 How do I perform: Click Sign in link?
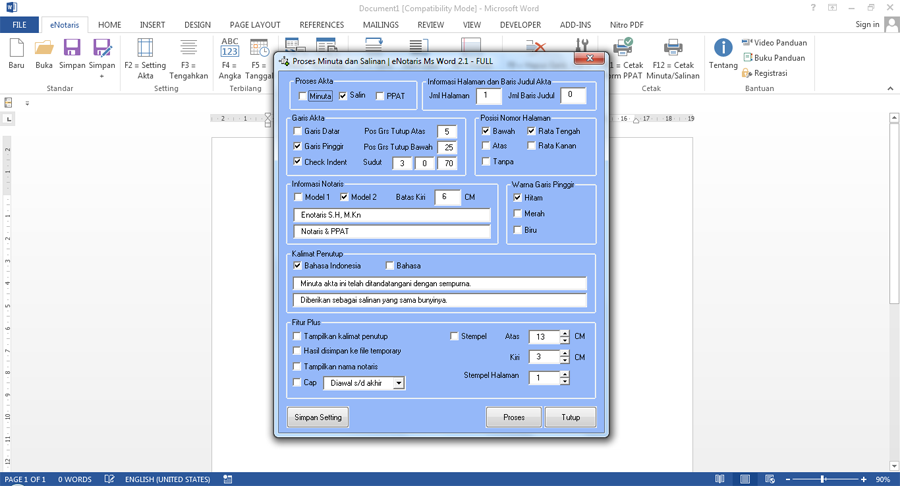point(867,24)
